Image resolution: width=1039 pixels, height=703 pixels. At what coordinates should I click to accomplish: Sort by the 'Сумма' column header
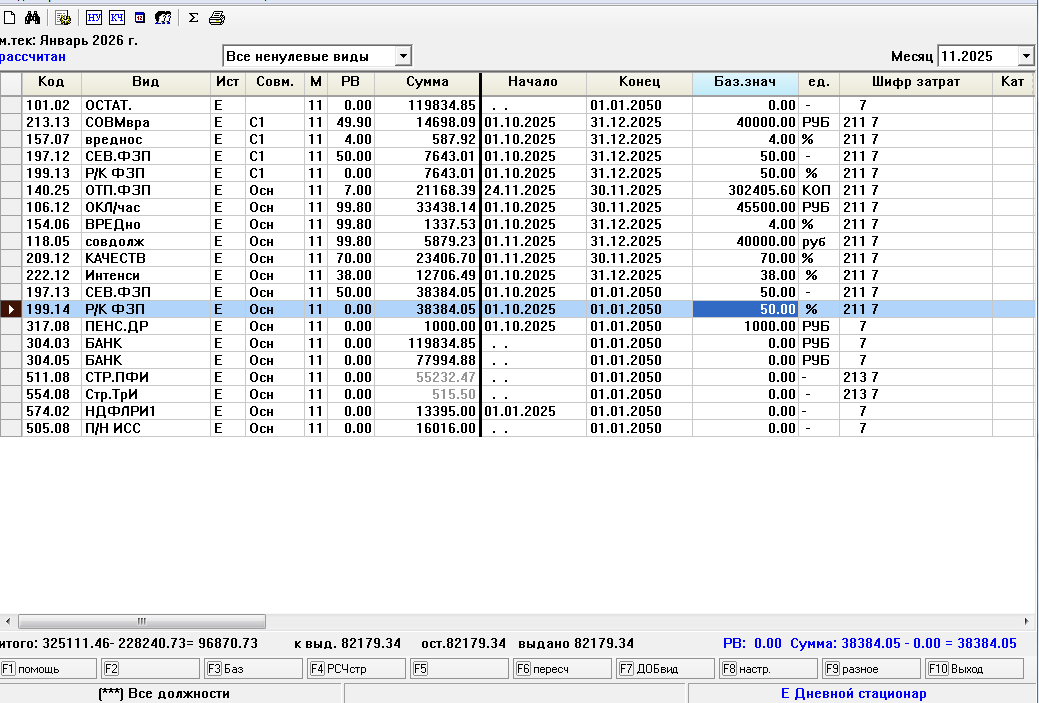(x=427, y=82)
